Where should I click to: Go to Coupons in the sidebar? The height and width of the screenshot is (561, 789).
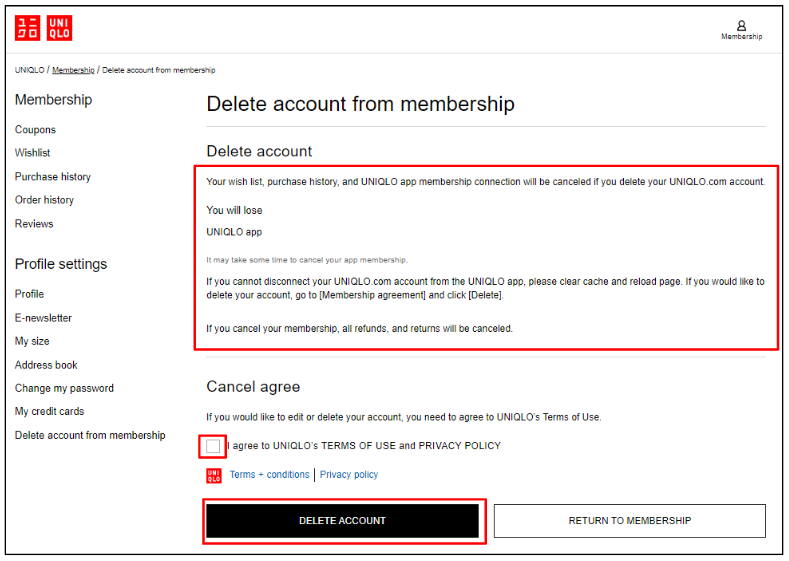[35, 130]
